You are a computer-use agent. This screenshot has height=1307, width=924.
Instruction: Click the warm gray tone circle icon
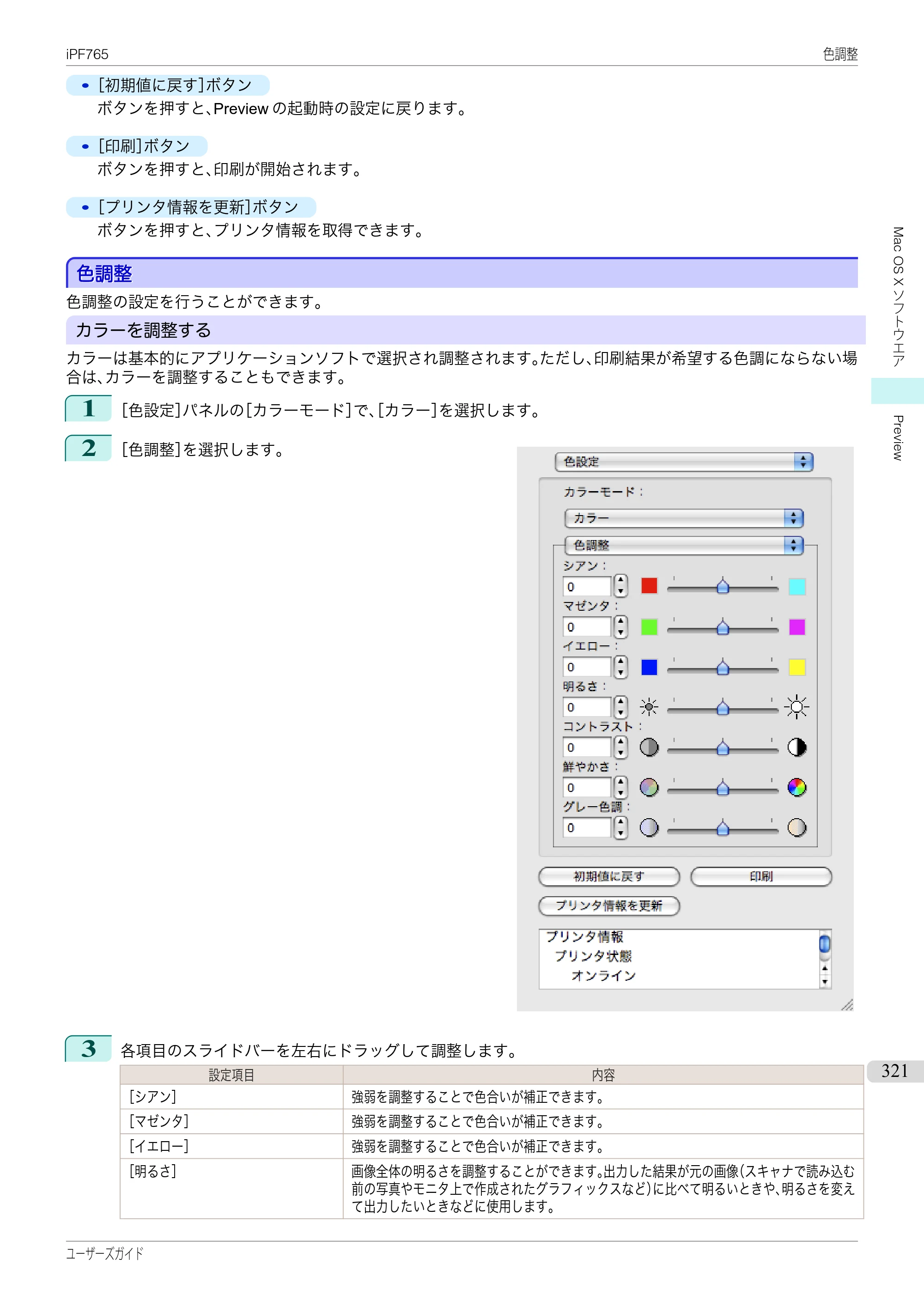coord(796,828)
